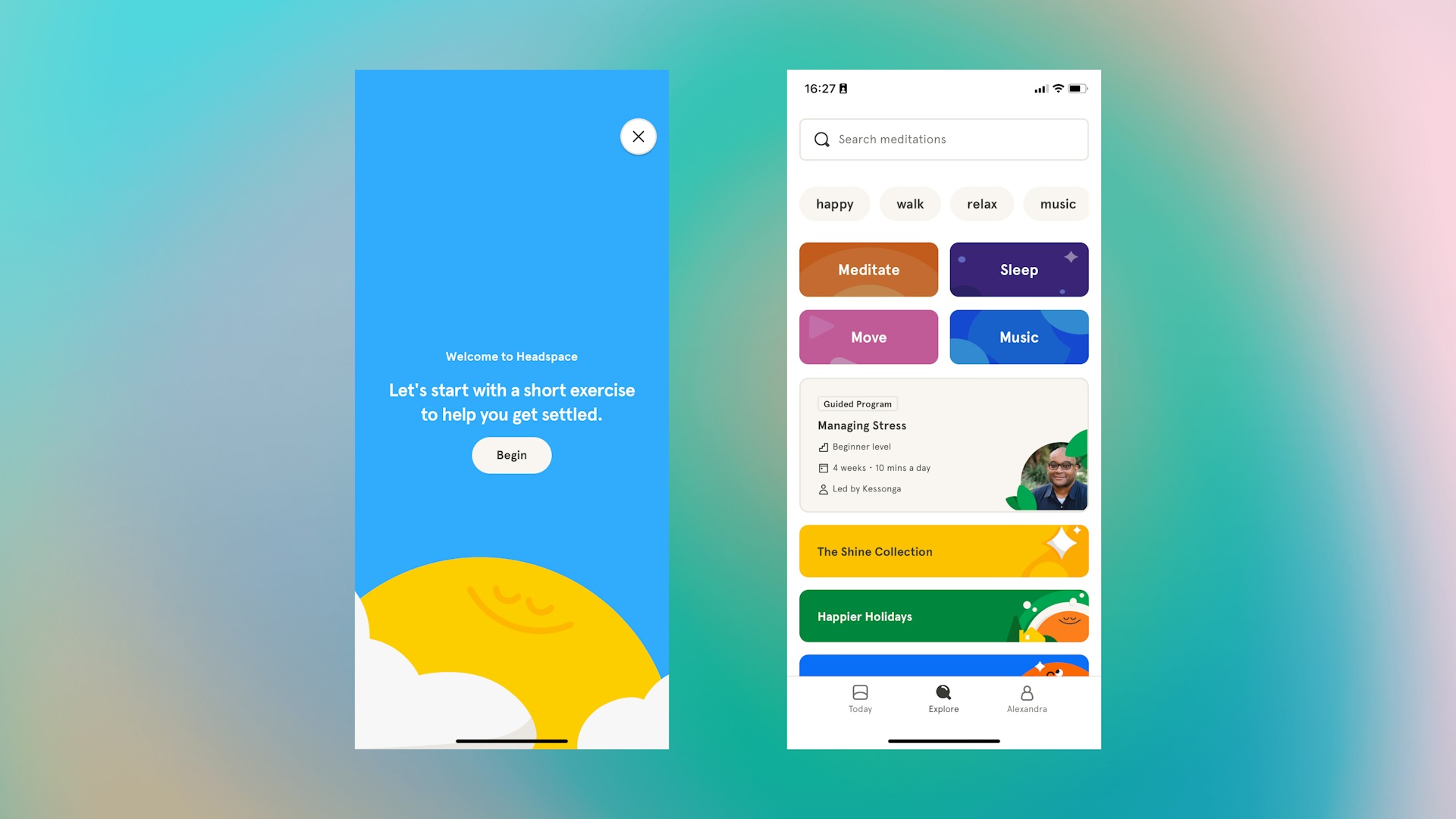The image size is (1456, 819).
Task: Tap the Meditate category icon
Action: click(868, 269)
